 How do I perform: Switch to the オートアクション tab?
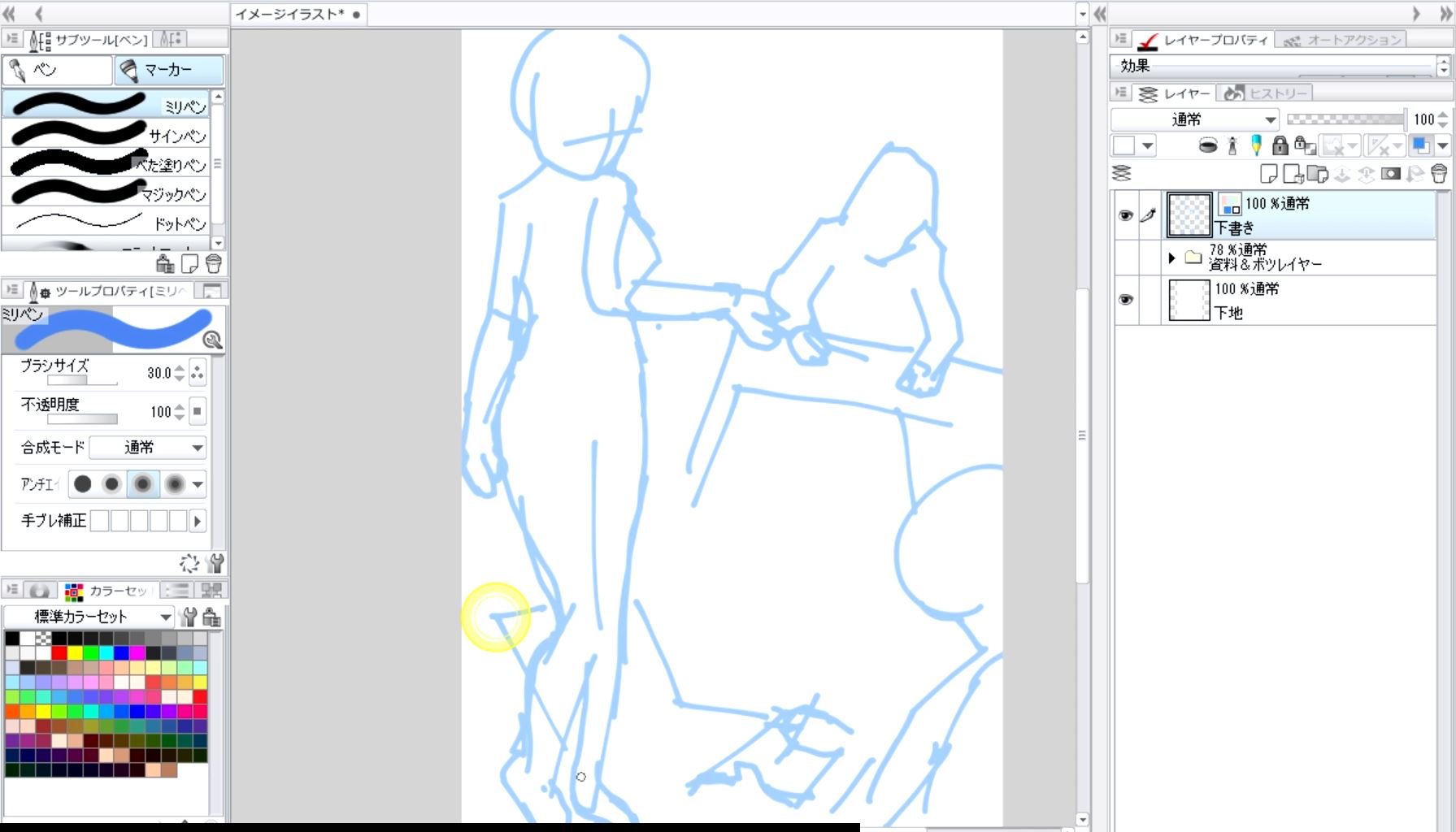click(1341, 40)
